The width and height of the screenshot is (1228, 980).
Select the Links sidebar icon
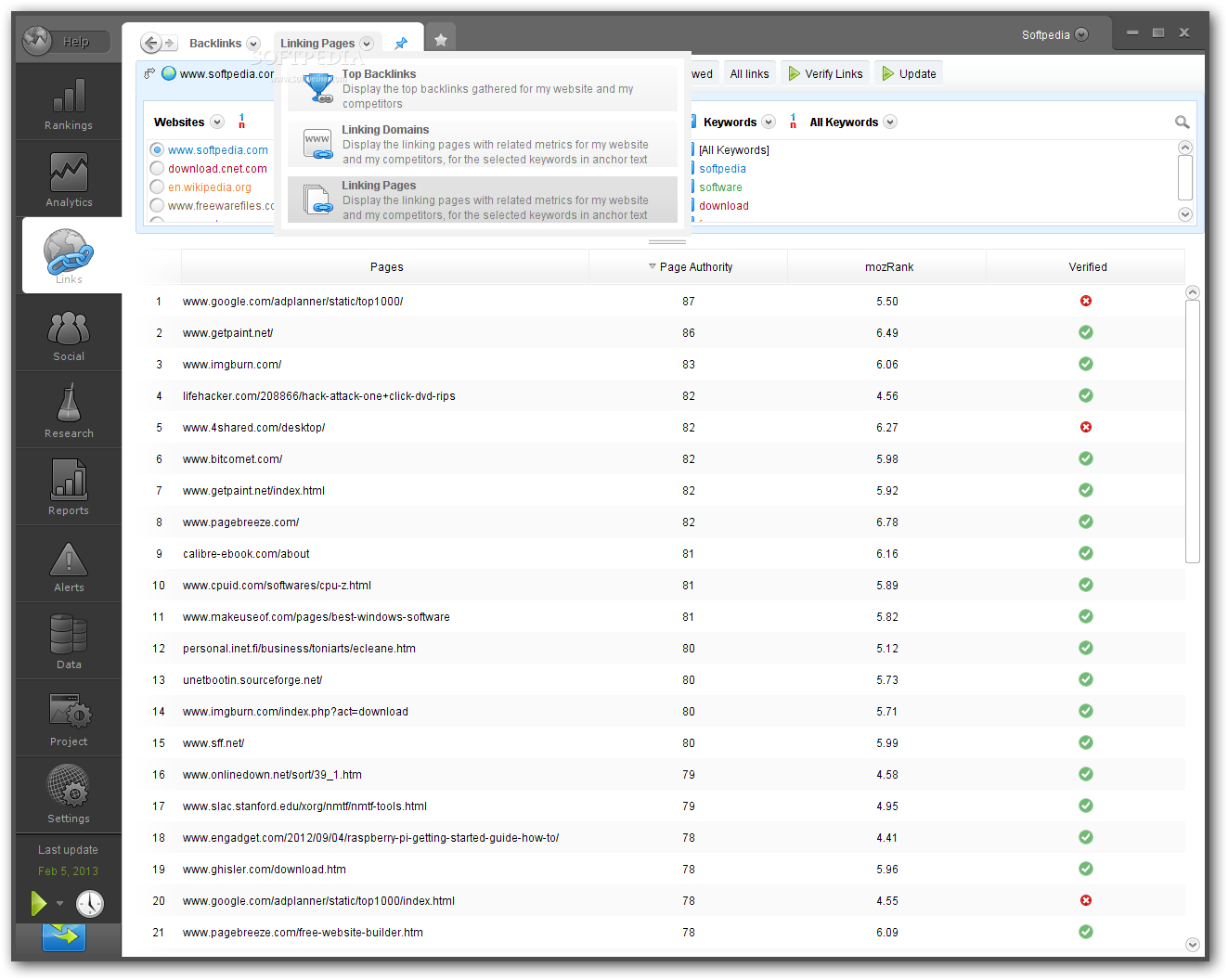(x=69, y=255)
